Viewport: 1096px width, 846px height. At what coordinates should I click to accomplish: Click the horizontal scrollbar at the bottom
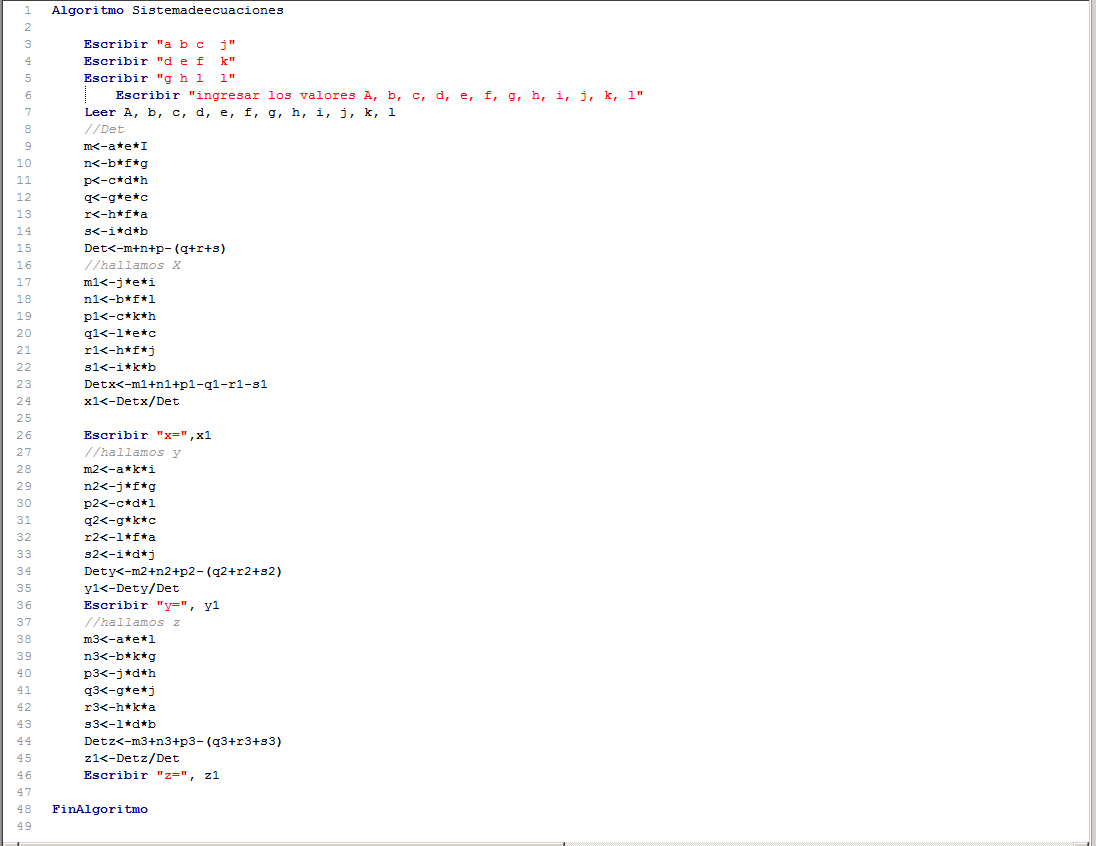548,841
